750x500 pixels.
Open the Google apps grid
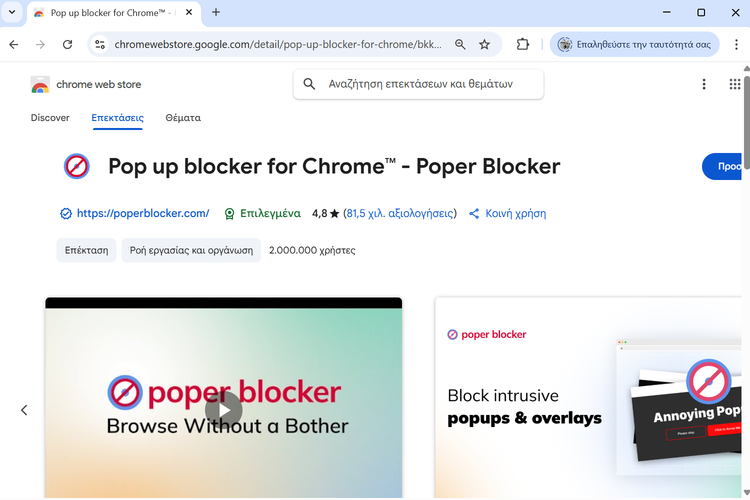click(735, 85)
